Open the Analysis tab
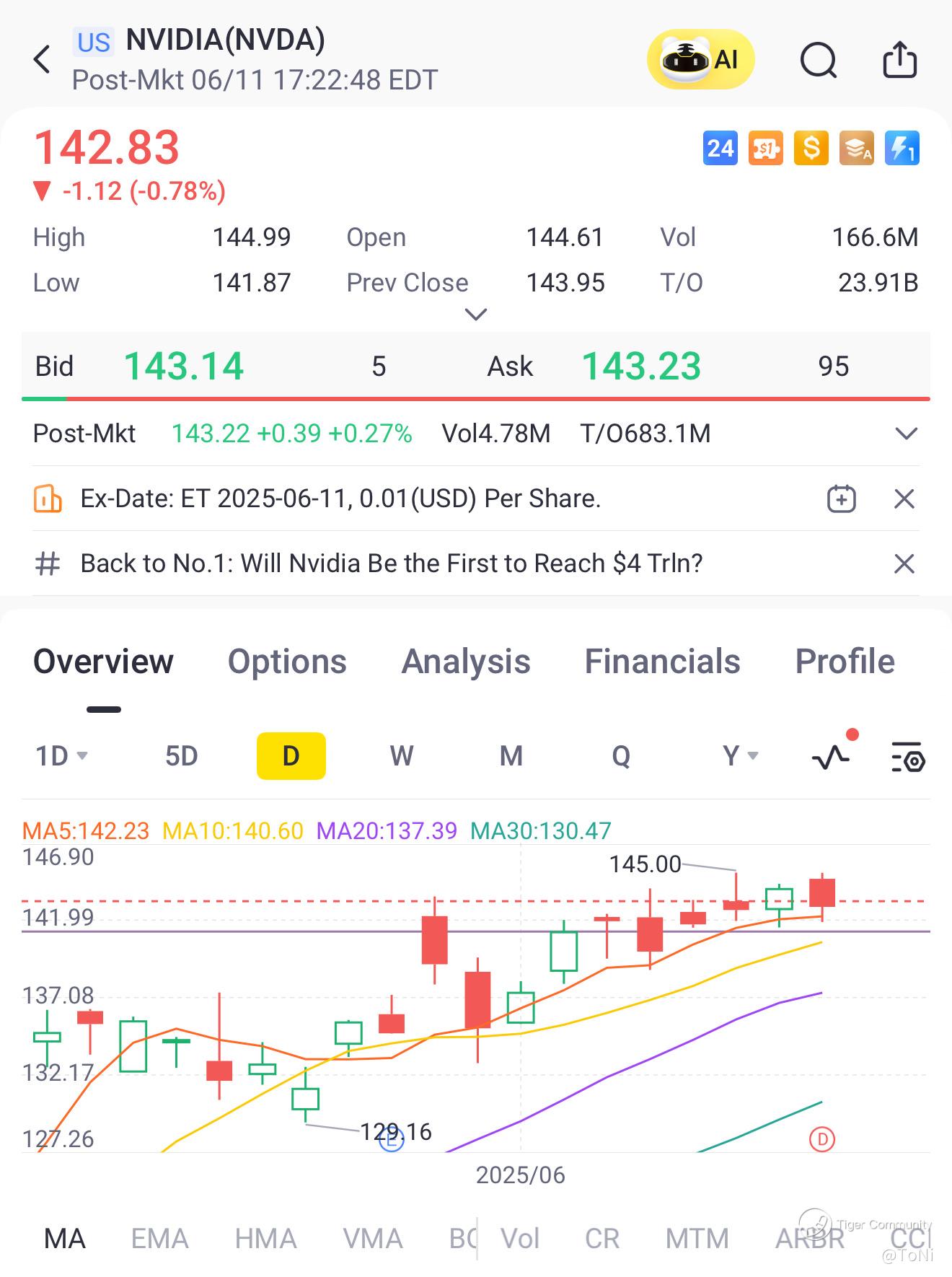Image resolution: width=952 pixels, height=1277 pixels. (x=466, y=662)
